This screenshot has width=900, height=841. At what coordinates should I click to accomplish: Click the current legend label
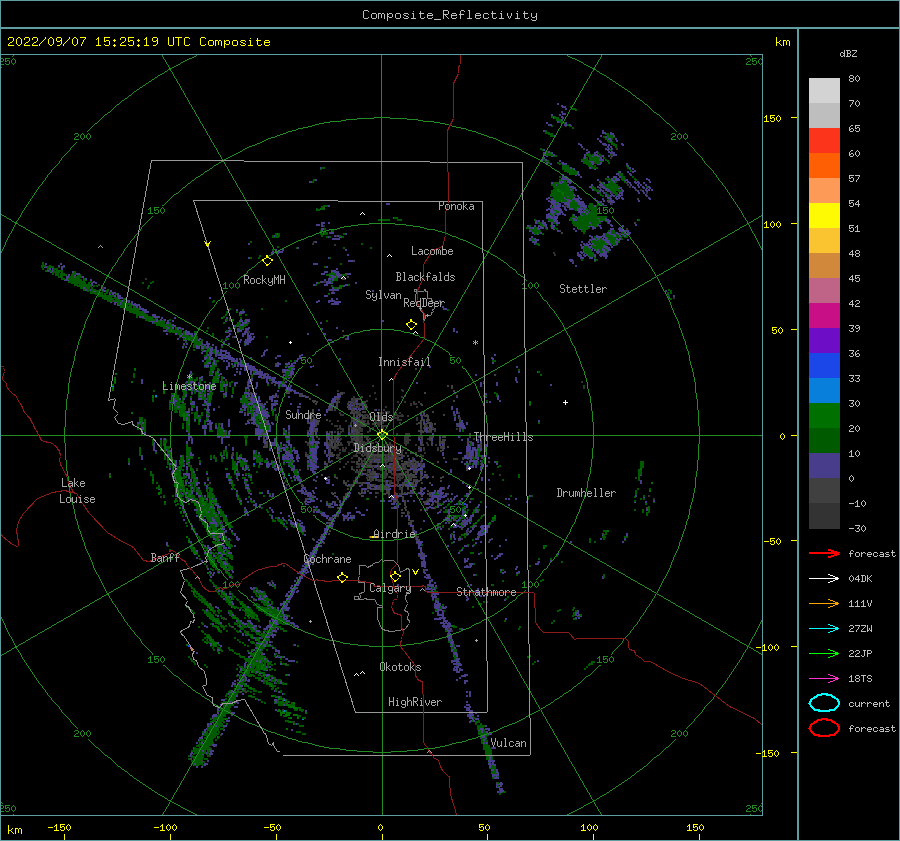[x=869, y=703]
